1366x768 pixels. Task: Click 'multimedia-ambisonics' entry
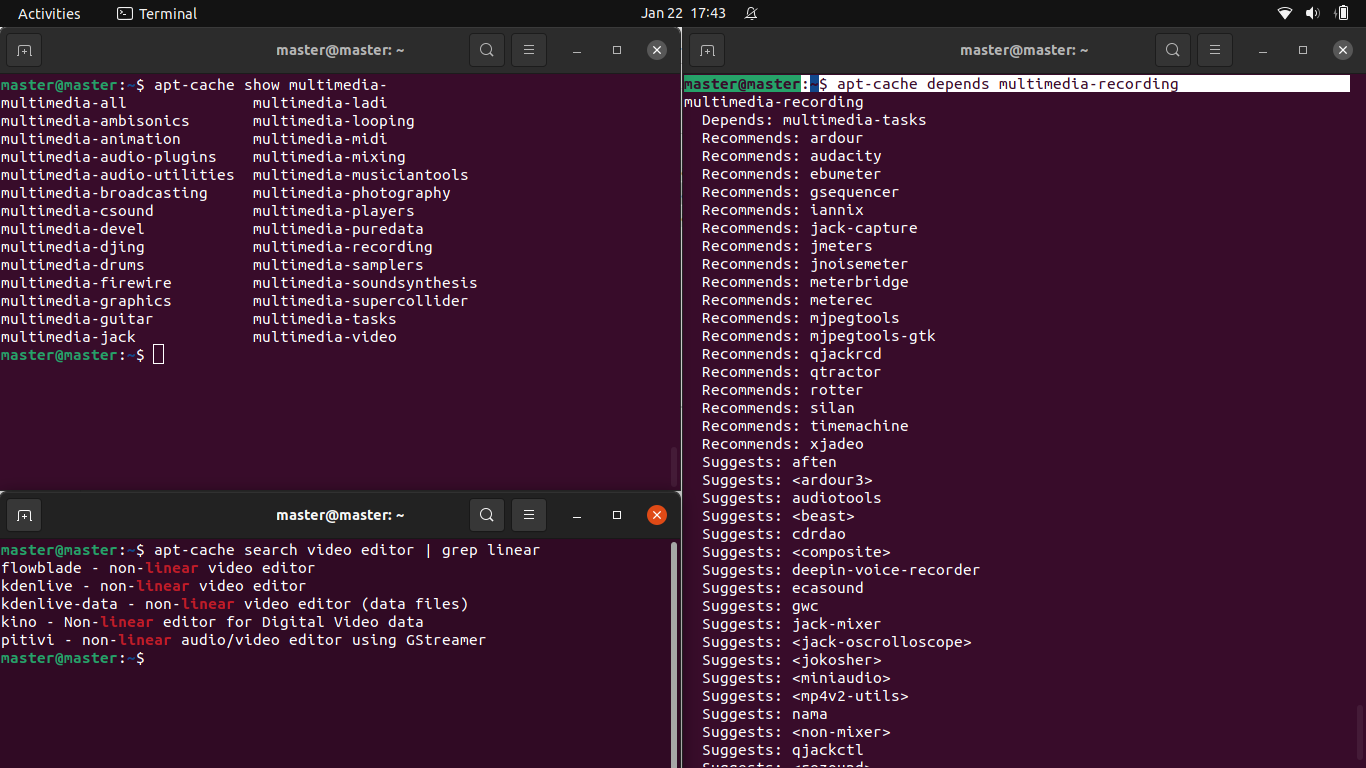tap(95, 121)
